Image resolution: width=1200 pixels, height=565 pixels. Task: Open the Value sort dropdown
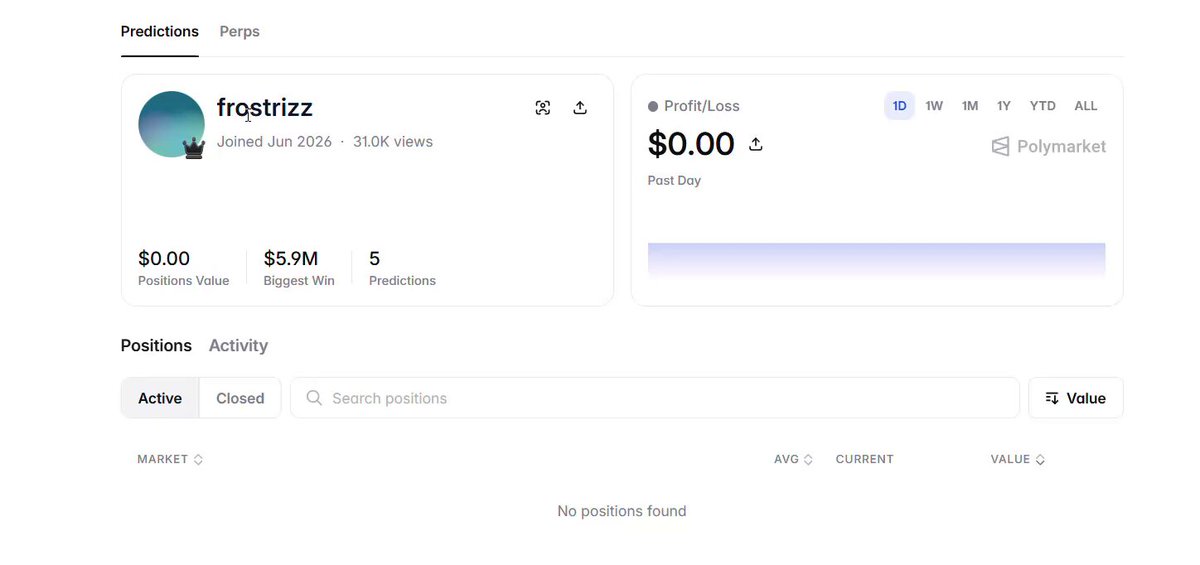(x=1076, y=398)
